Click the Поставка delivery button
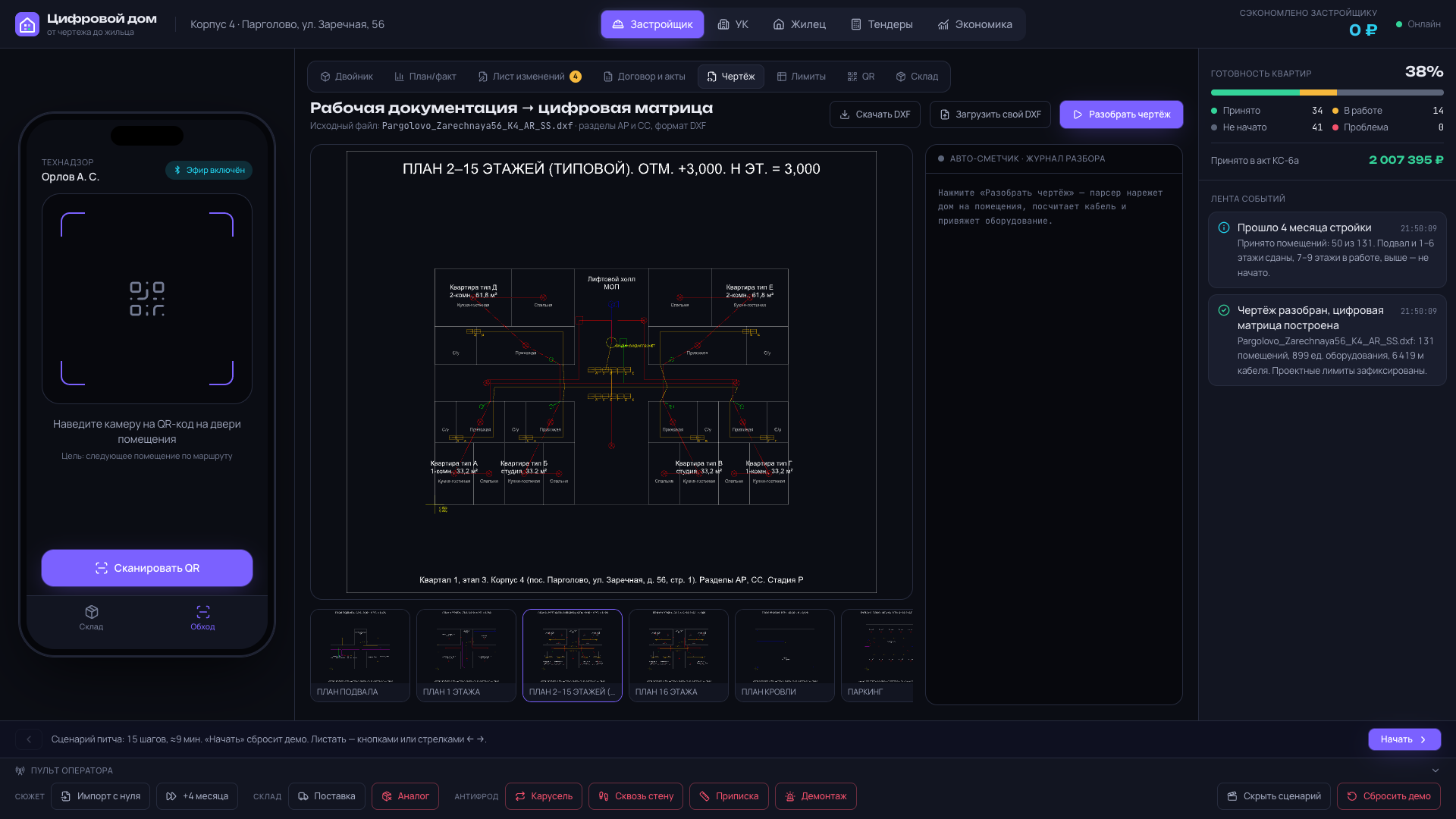 [x=327, y=796]
